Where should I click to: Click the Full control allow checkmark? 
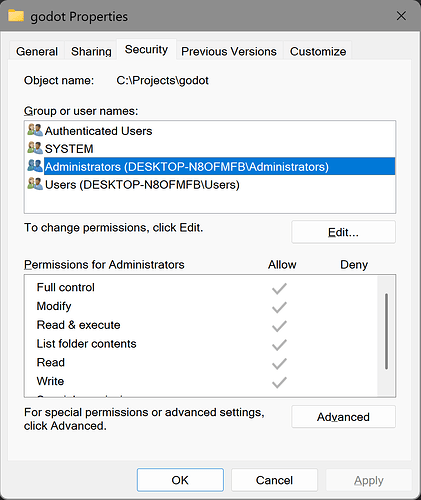coord(279,289)
